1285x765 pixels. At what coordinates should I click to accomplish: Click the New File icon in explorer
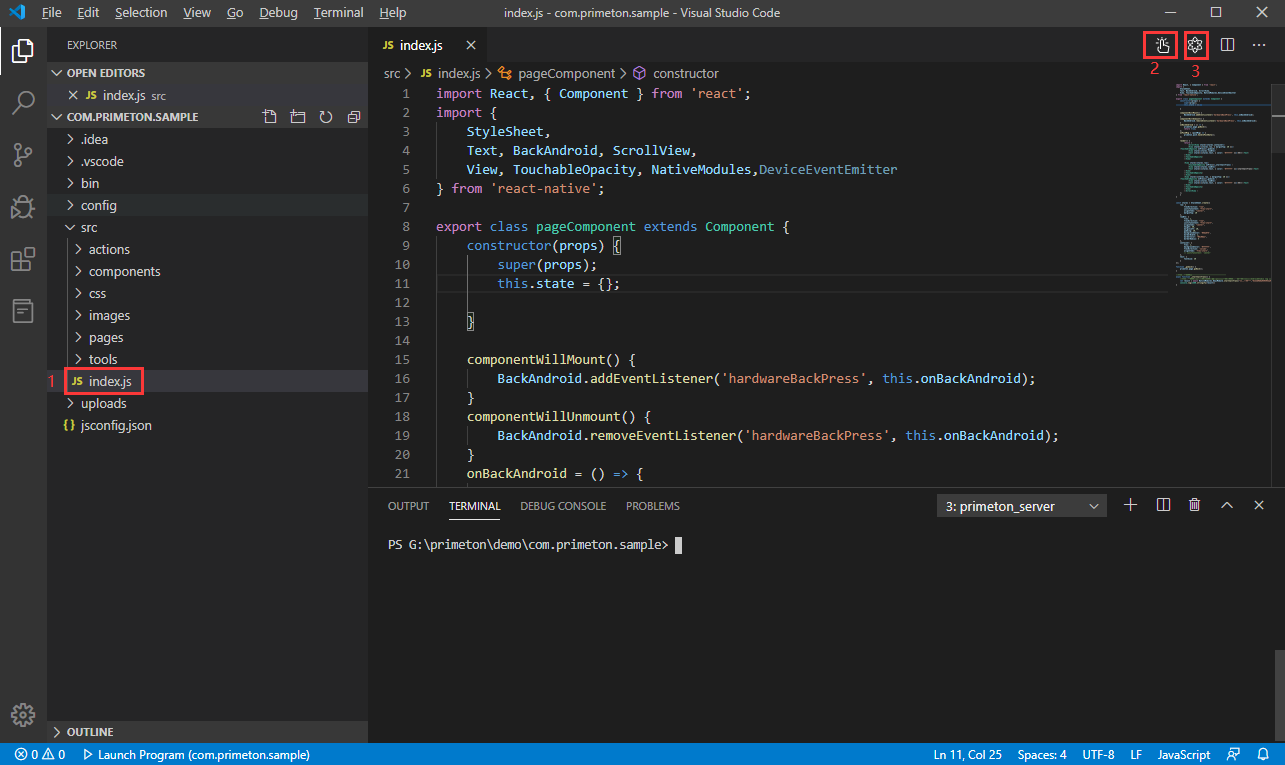tap(270, 117)
